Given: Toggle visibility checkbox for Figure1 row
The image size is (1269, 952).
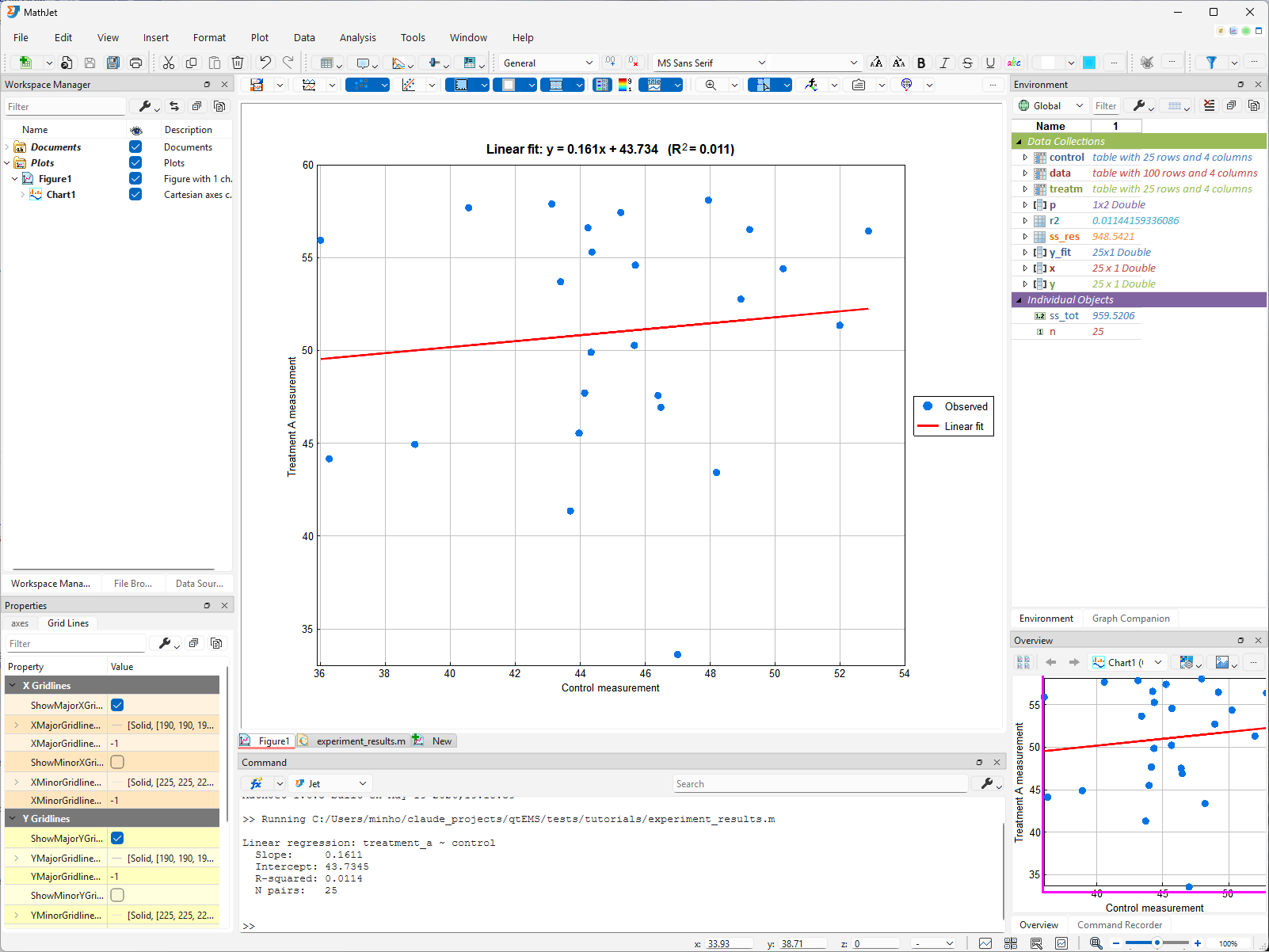Looking at the screenshot, I should tap(135, 178).
